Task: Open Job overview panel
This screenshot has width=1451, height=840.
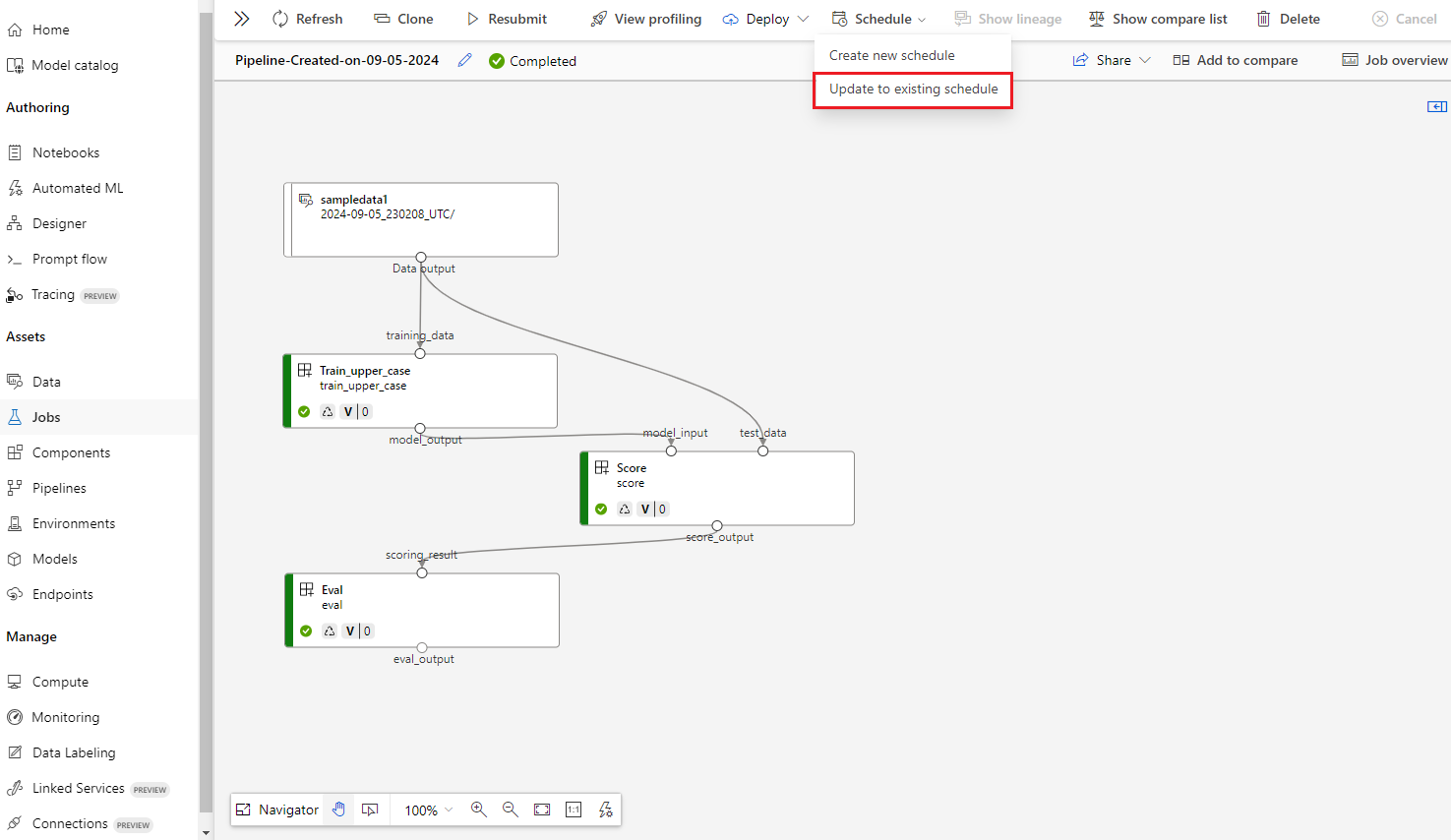Action: (x=1395, y=60)
